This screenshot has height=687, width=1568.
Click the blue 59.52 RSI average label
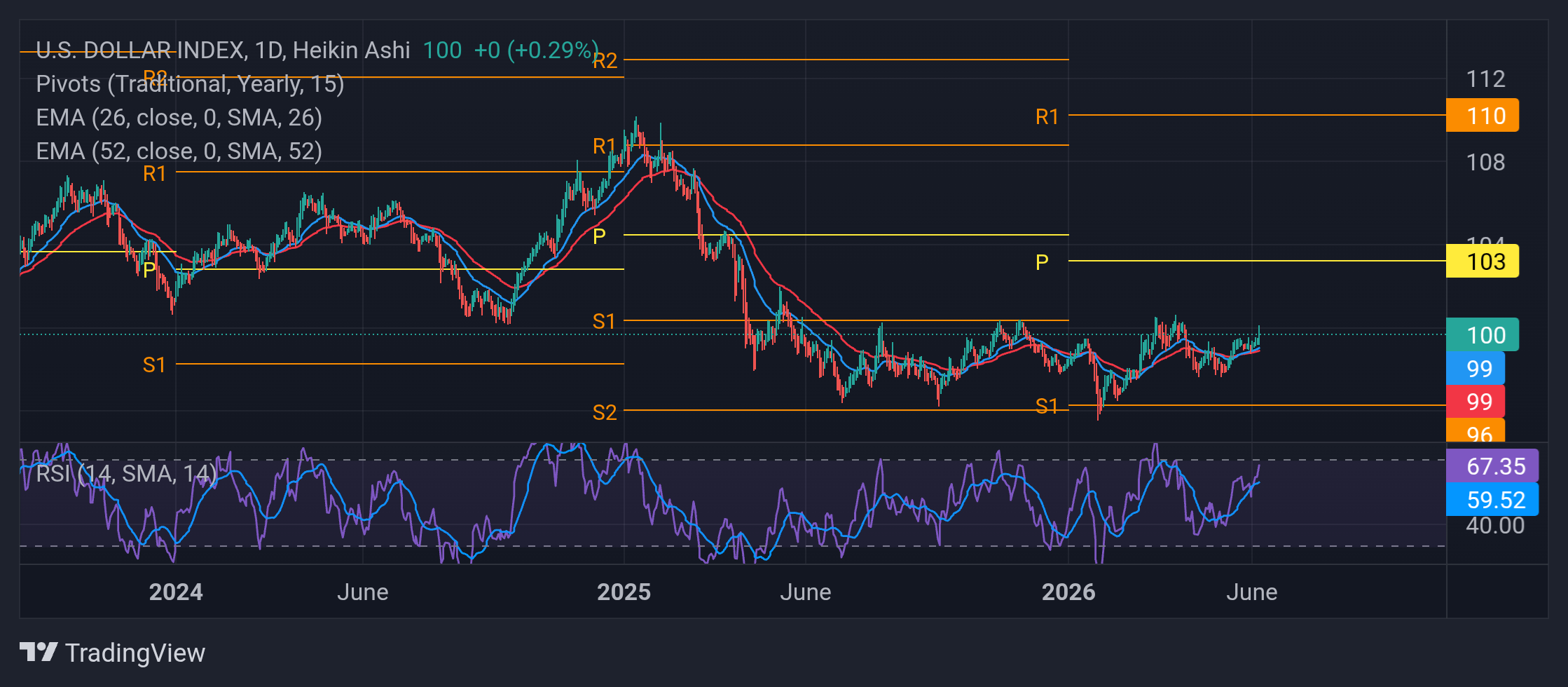click(1492, 500)
